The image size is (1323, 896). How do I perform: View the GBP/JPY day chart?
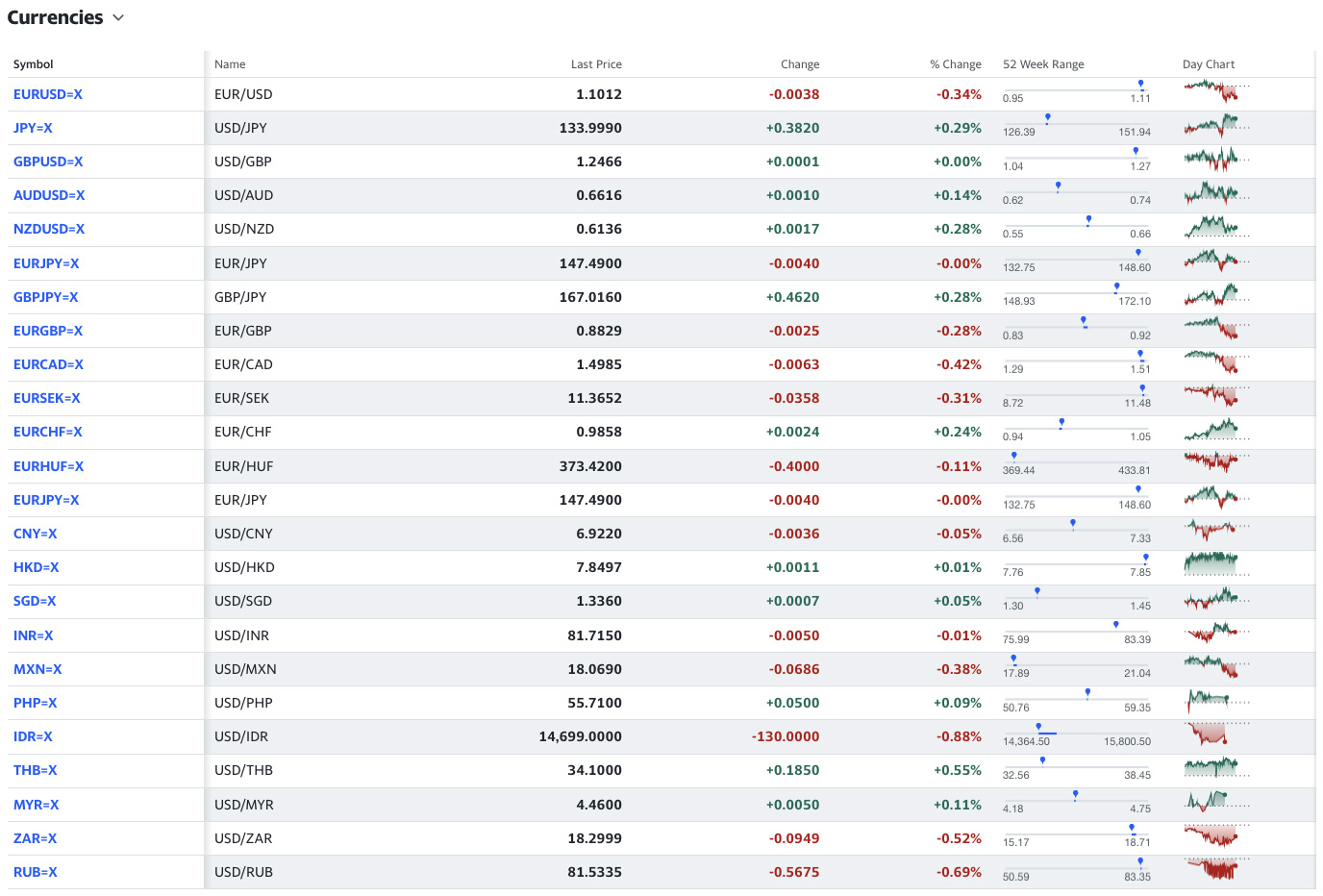pyautogui.click(x=1214, y=296)
